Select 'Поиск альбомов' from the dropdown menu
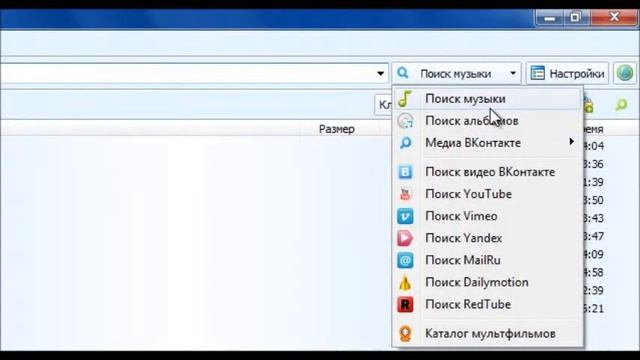The image size is (640, 360). pos(487,121)
